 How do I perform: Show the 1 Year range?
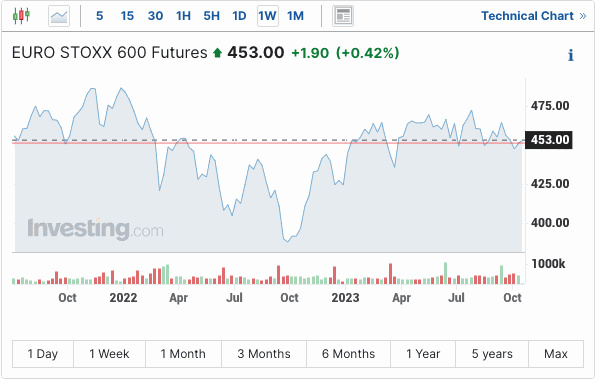(423, 354)
